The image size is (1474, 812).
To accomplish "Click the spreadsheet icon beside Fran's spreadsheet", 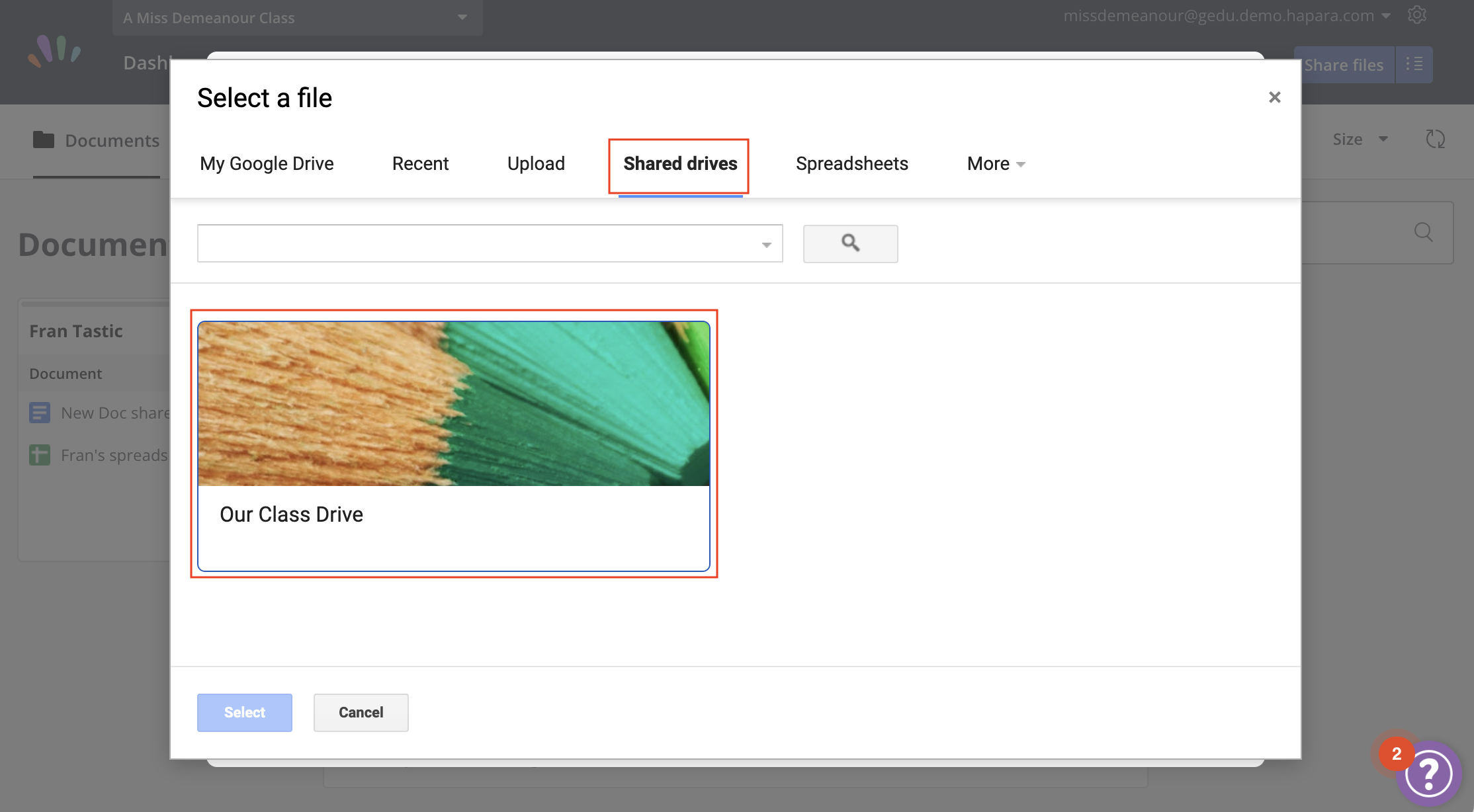I will [x=40, y=455].
